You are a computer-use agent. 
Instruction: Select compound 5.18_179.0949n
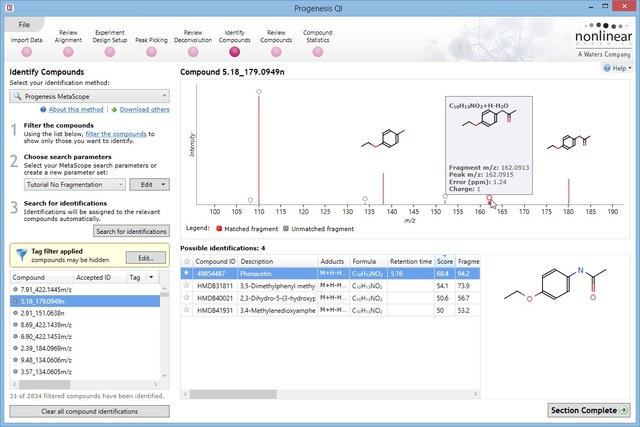coord(85,301)
